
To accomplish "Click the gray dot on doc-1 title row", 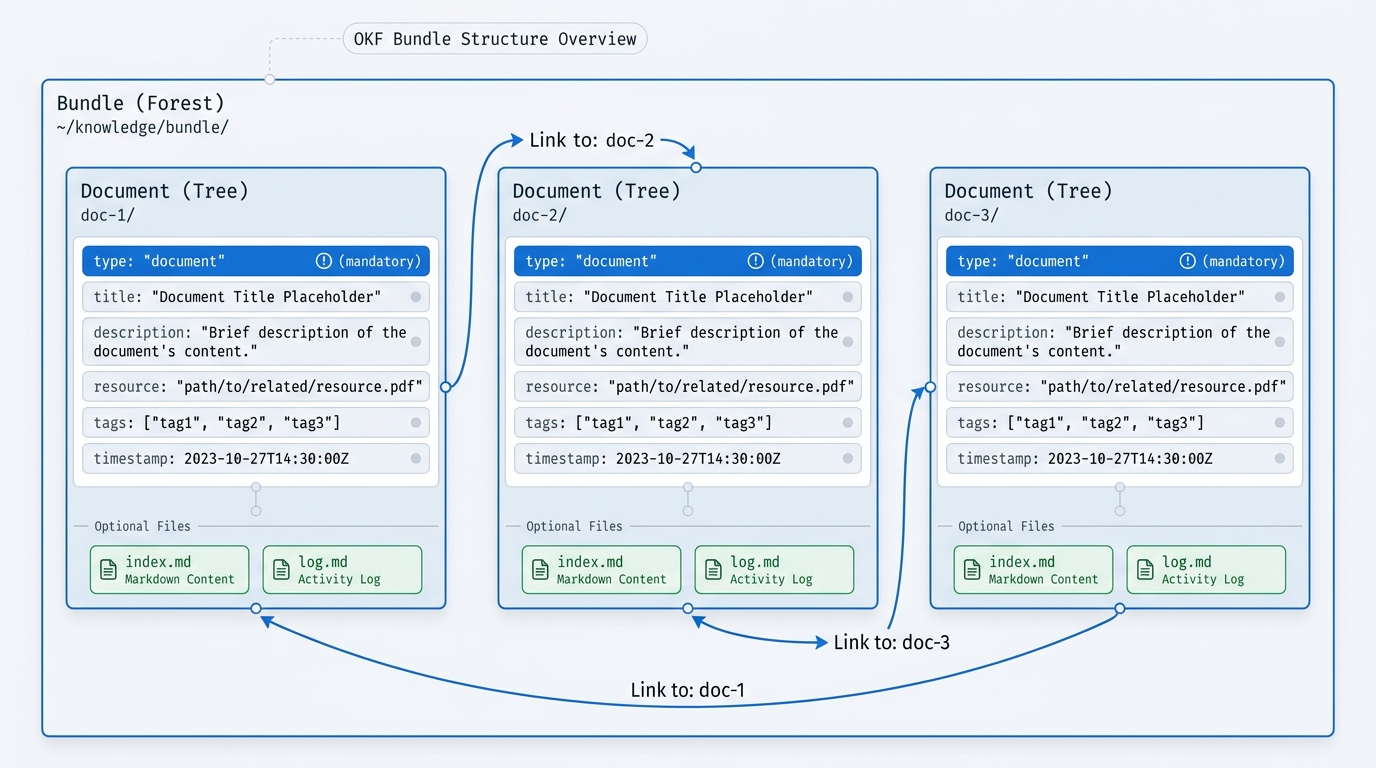I will (415, 297).
